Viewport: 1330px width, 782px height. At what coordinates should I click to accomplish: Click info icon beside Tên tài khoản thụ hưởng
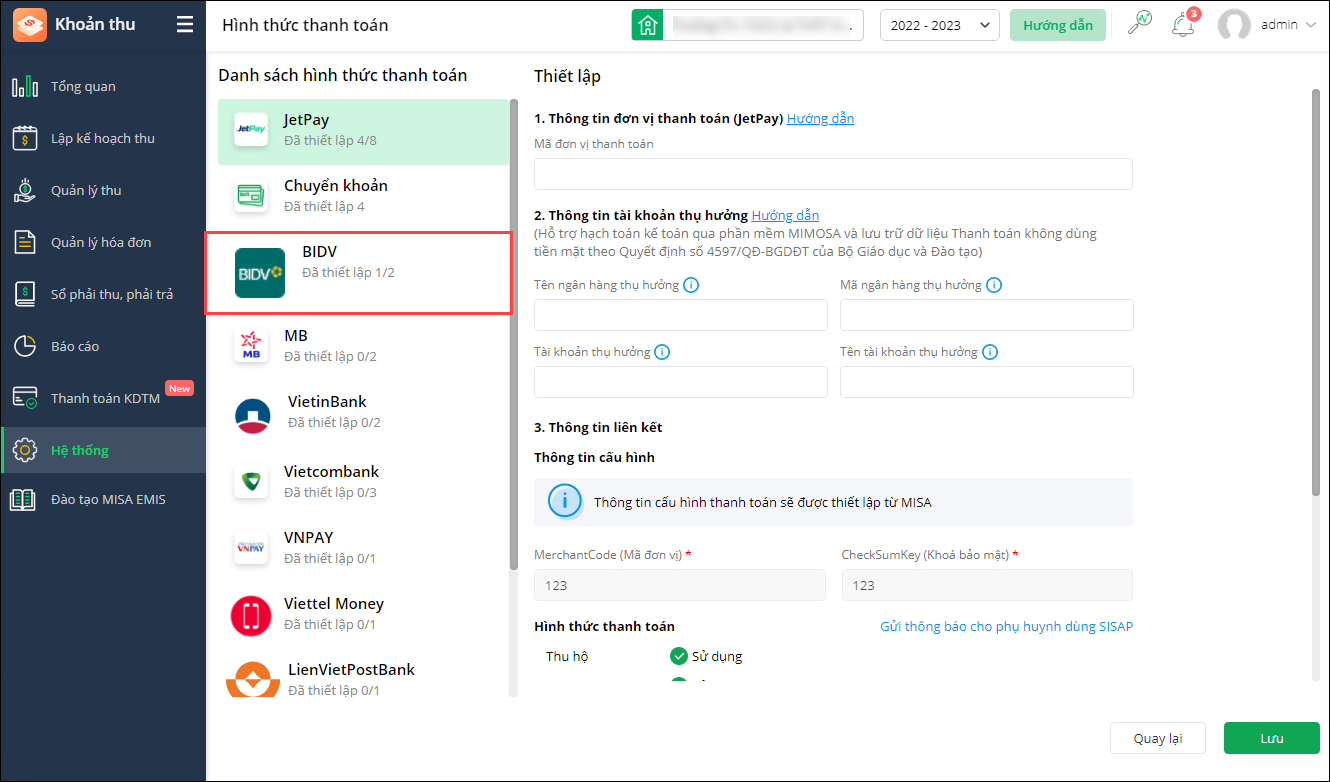pyautogui.click(x=990, y=352)
